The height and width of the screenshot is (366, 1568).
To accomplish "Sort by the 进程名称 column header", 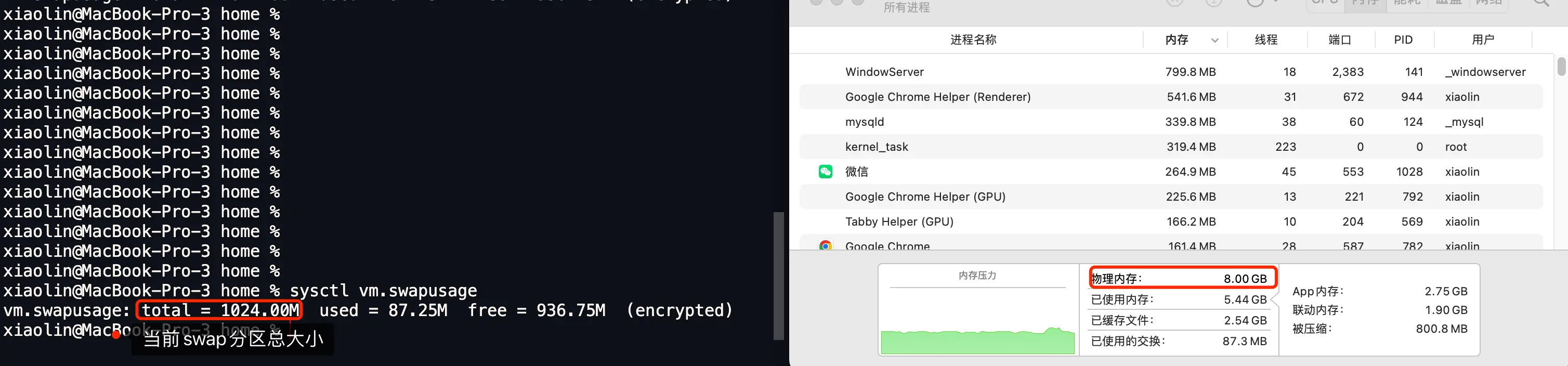I will [x=973, y=40].
